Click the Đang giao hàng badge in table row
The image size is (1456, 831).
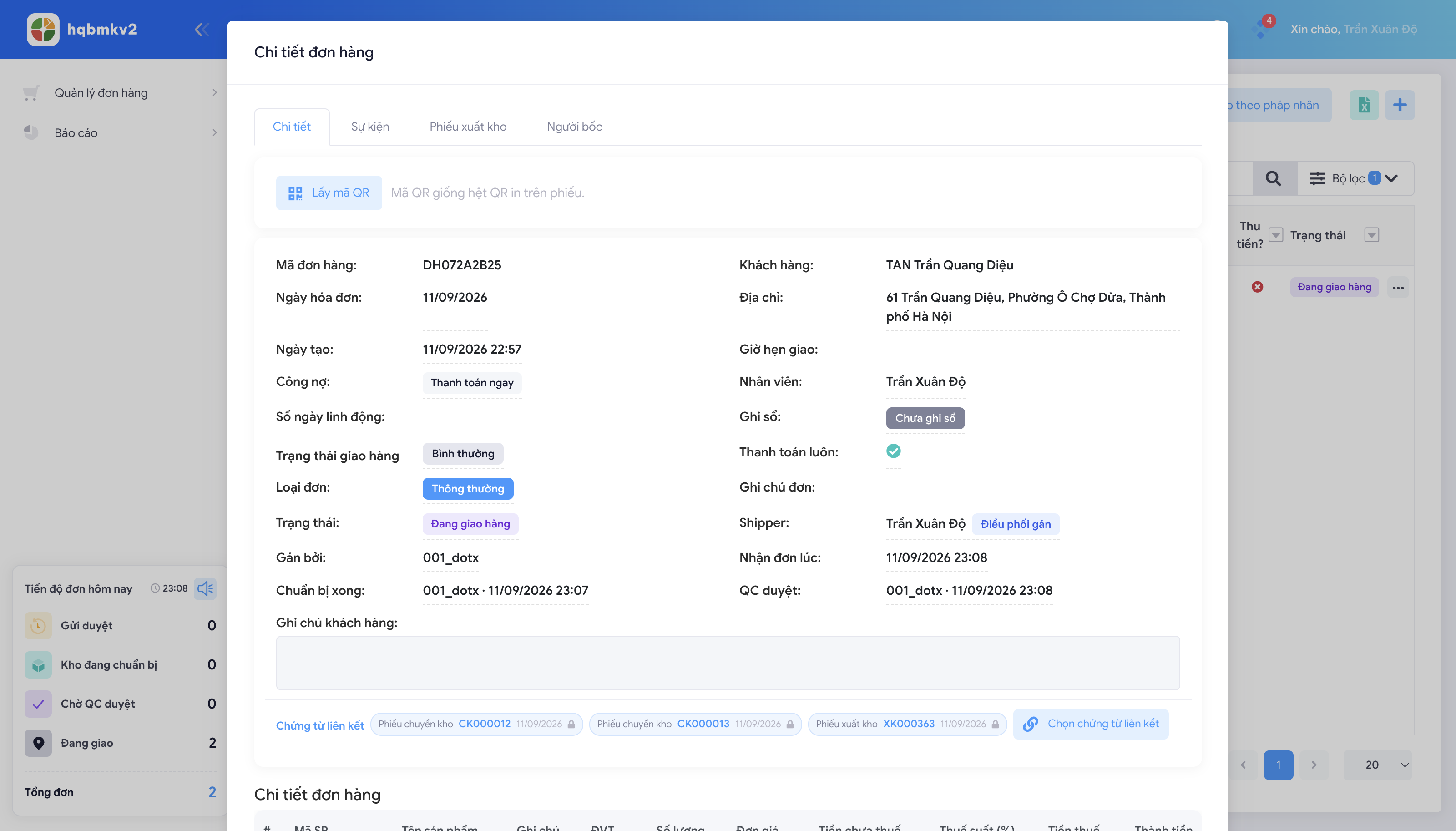point(1335,287)
